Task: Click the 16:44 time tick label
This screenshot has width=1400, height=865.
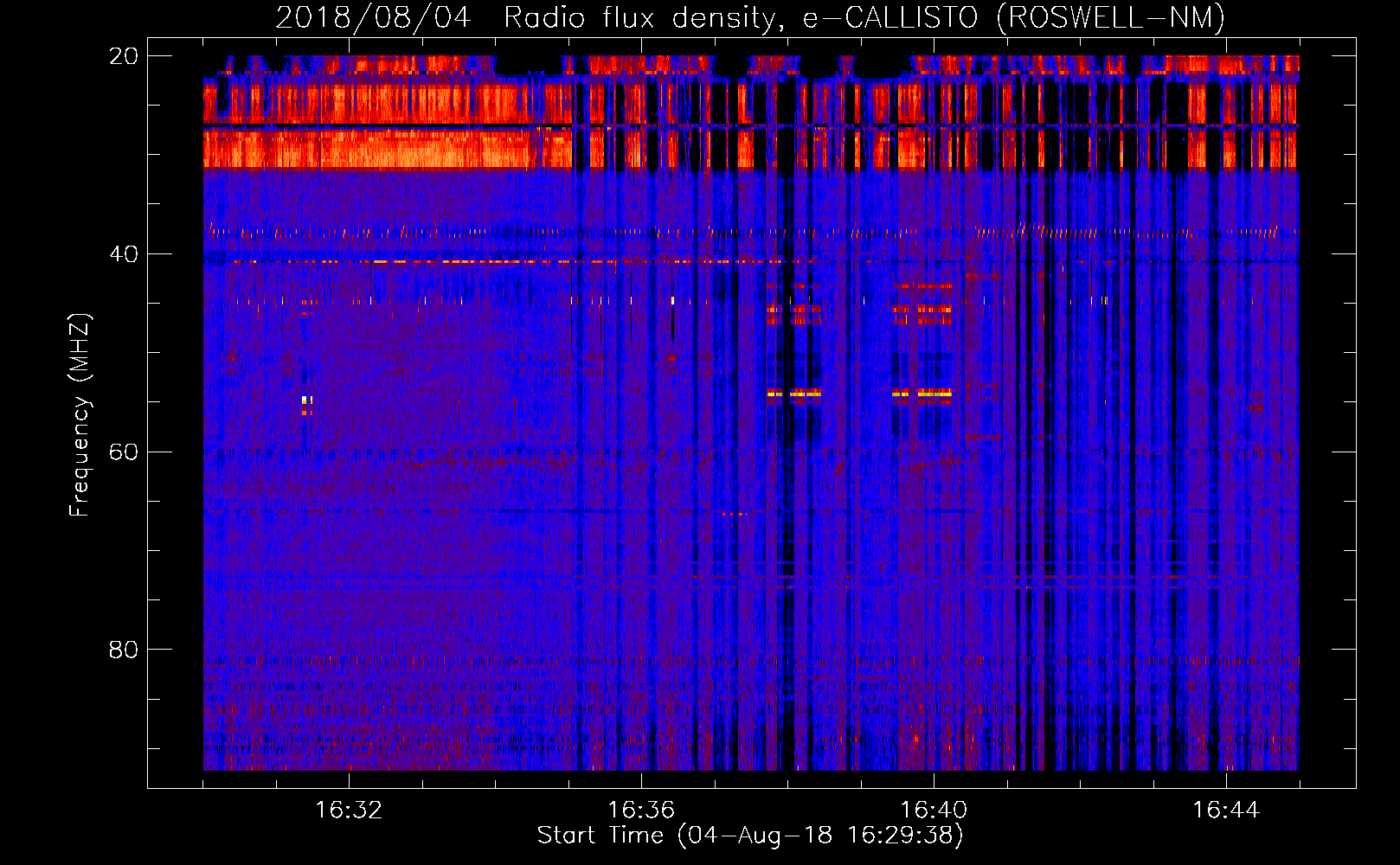Action: [x=1226, y=811]
